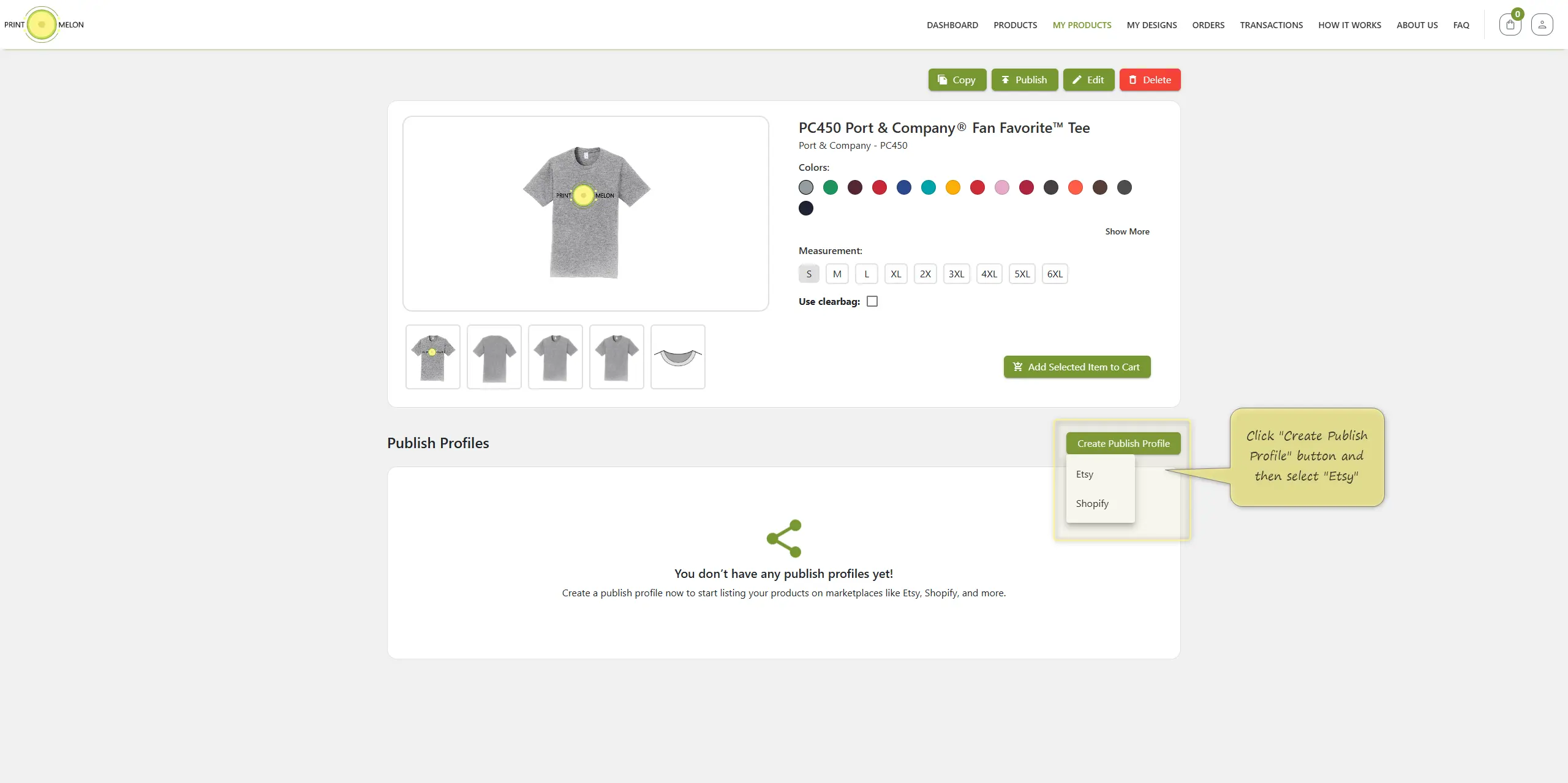Open the shopping cart icon
This screenshot has width=1568, height=783.
click(x=1510, y=25)
